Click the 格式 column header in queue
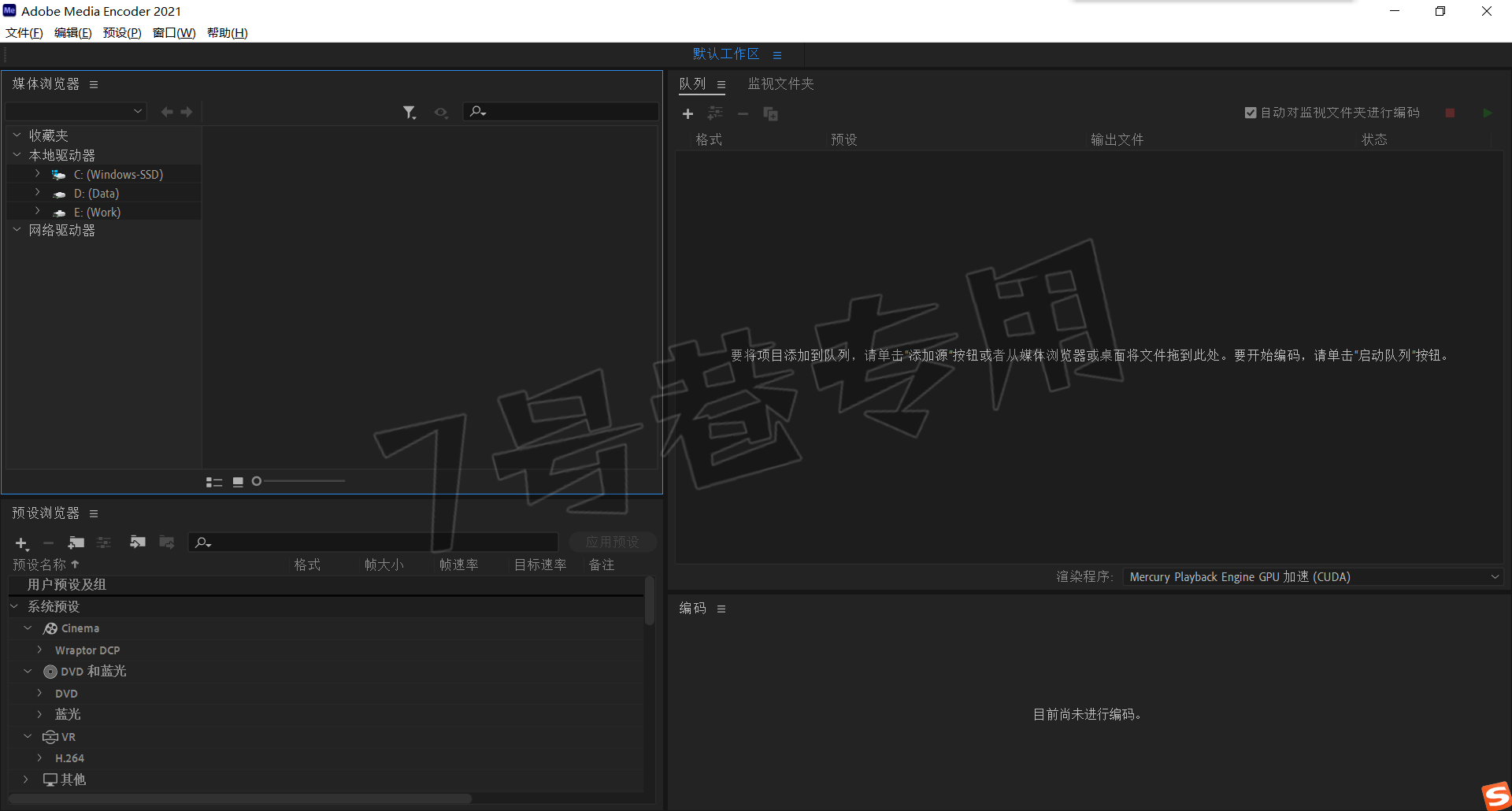Viewport: 1512px width, 811px height. click(709, 140)
